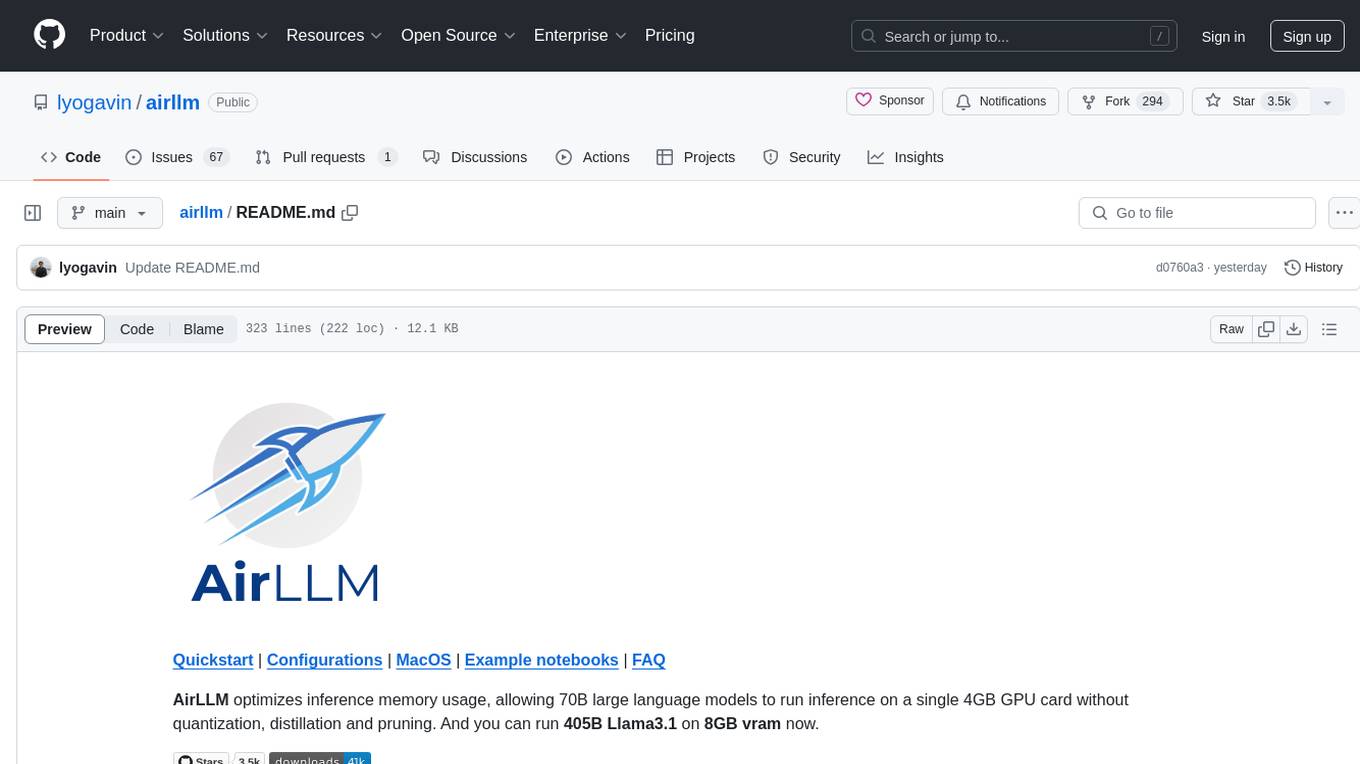The width and height of the screenshot is (1360, 764).
Task: Expand the Product menu
Action: click(127, 35)
